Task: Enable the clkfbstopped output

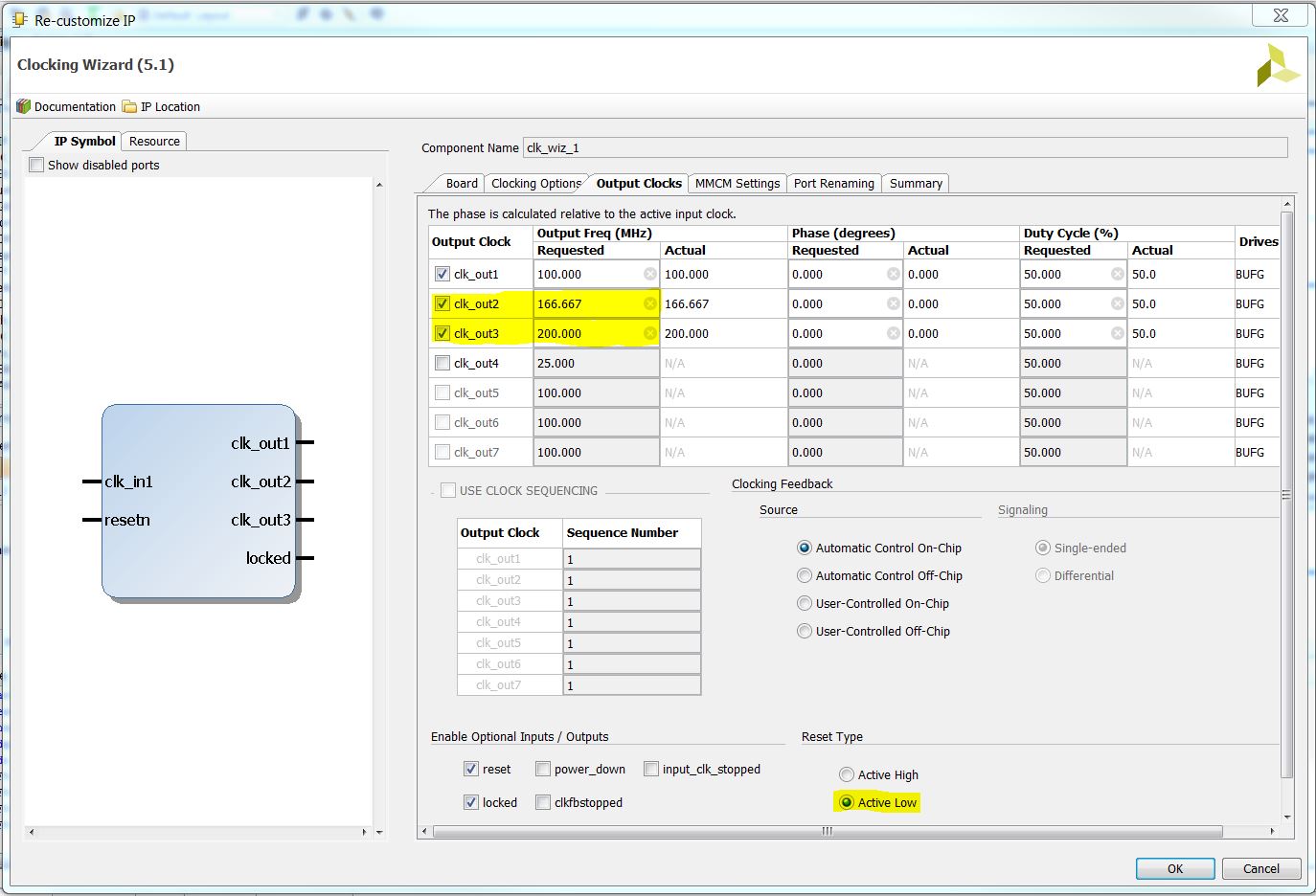Action: pos(543,802)
